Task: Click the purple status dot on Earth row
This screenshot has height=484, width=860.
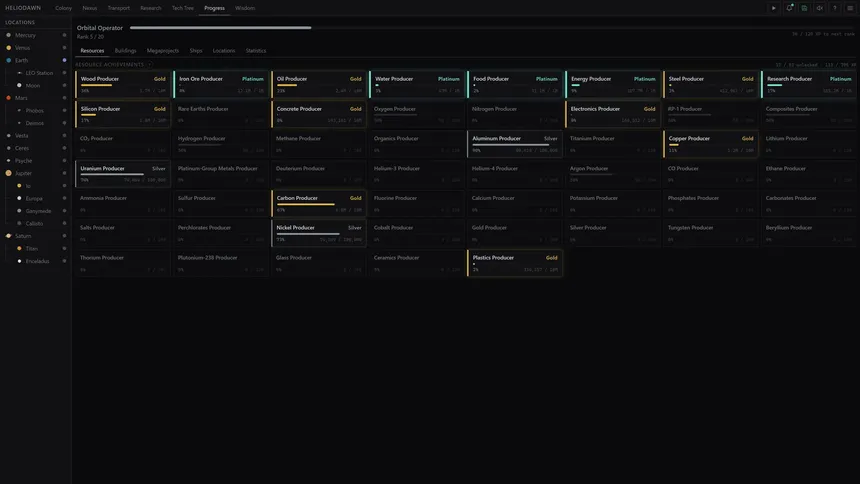Action: [64, 60]
